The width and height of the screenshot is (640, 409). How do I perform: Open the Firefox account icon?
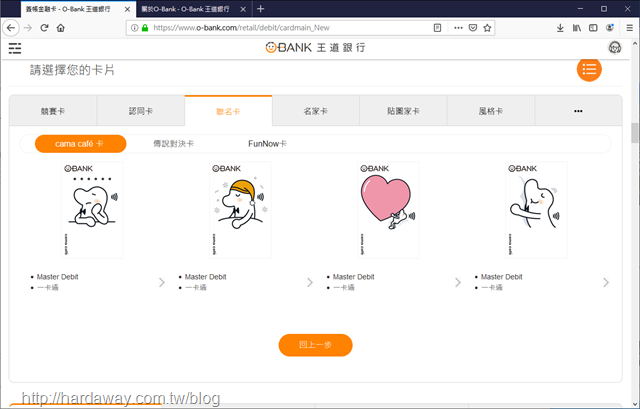pyautogui.click(x=610, y=28)
